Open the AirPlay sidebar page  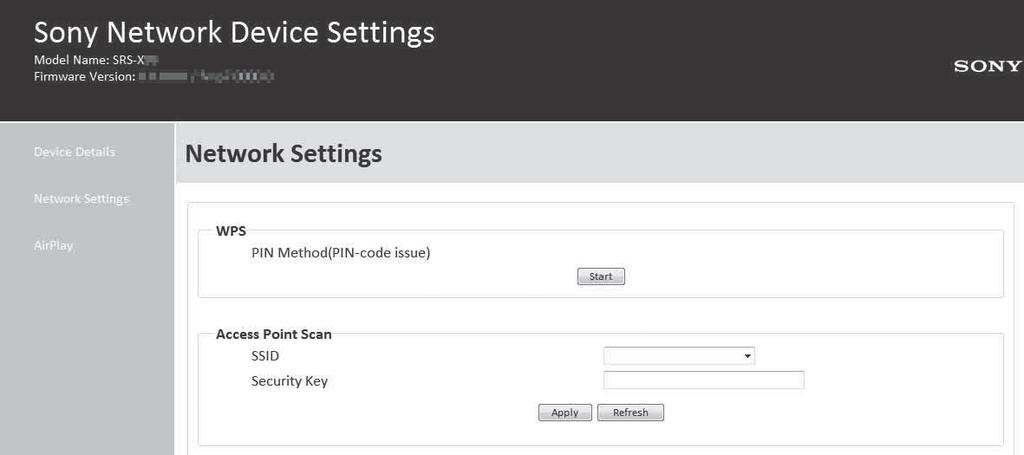click(53, 246)
